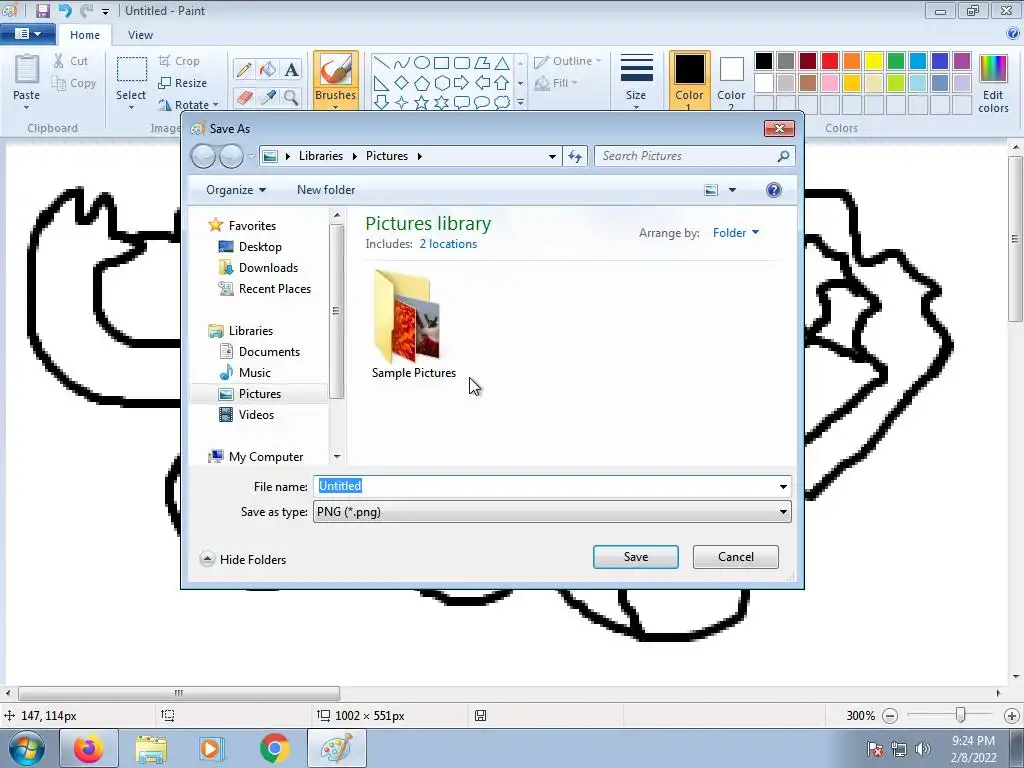Open Paint help question mark icon
1024x768 pixels.
point(1014,34)
